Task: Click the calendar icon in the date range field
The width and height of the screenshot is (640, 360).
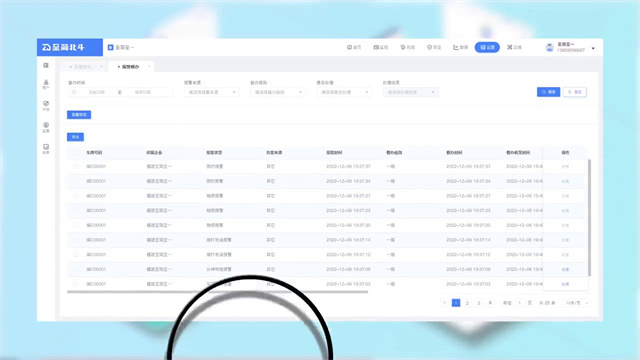Action: coord(74,92)
